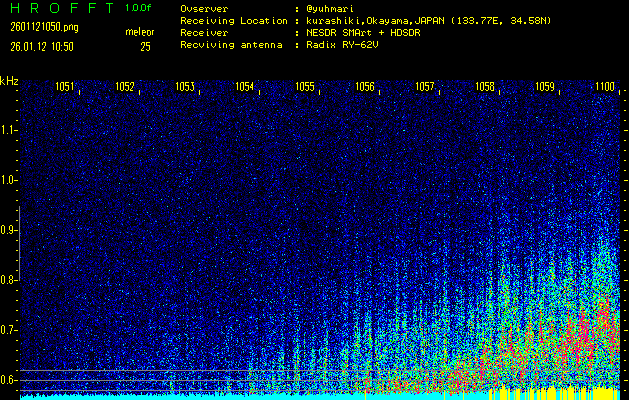Click the 1.1 frequency axis label
Viewport: 629px width, 400px height.
[x=10, y=130]
